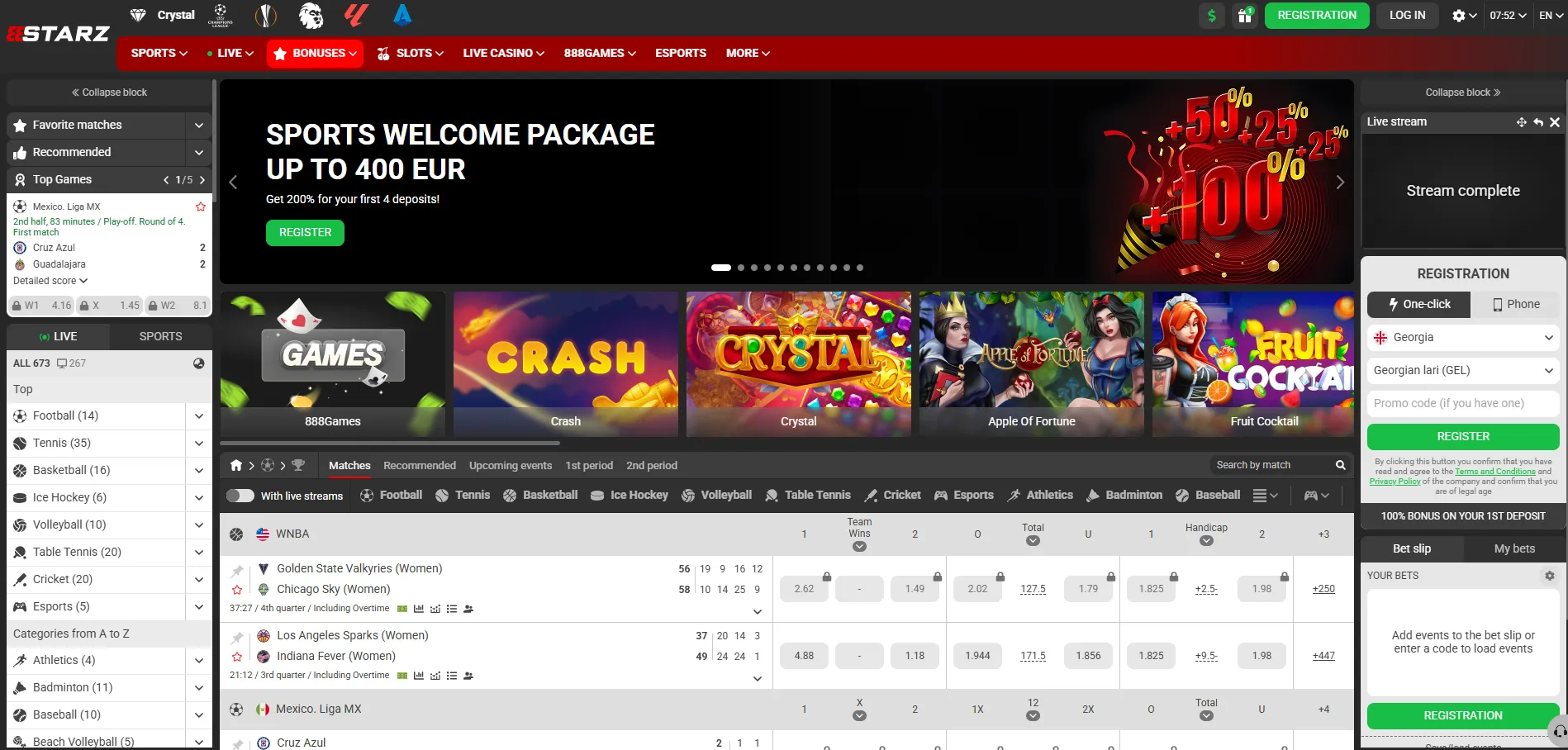
Task: Switch to the 1st period tab
Action: [589, 466]
